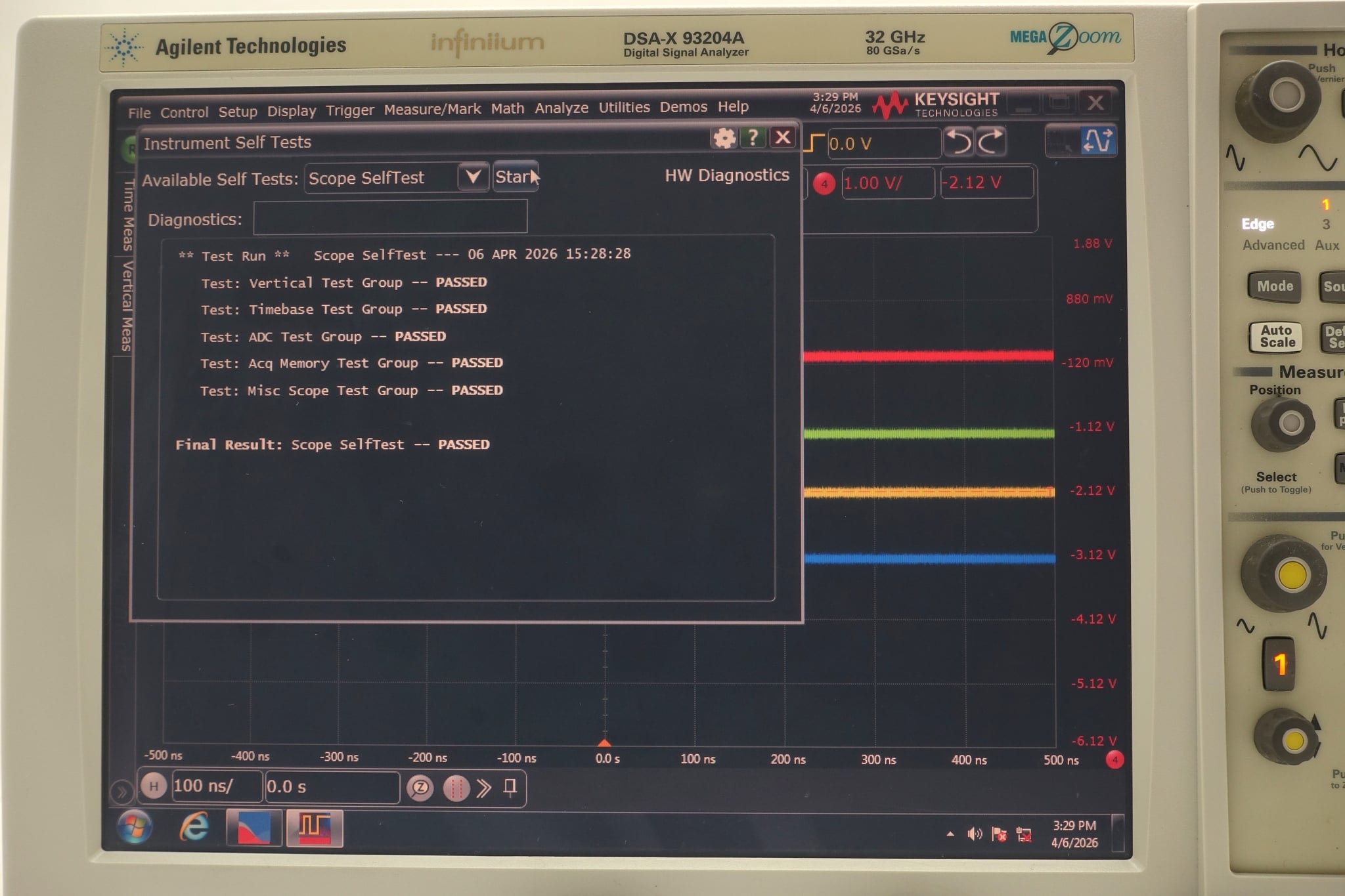Click 'Misc Scope Test Group -- PASSED' line
The image size is (1345, 896).
point(351,391)
